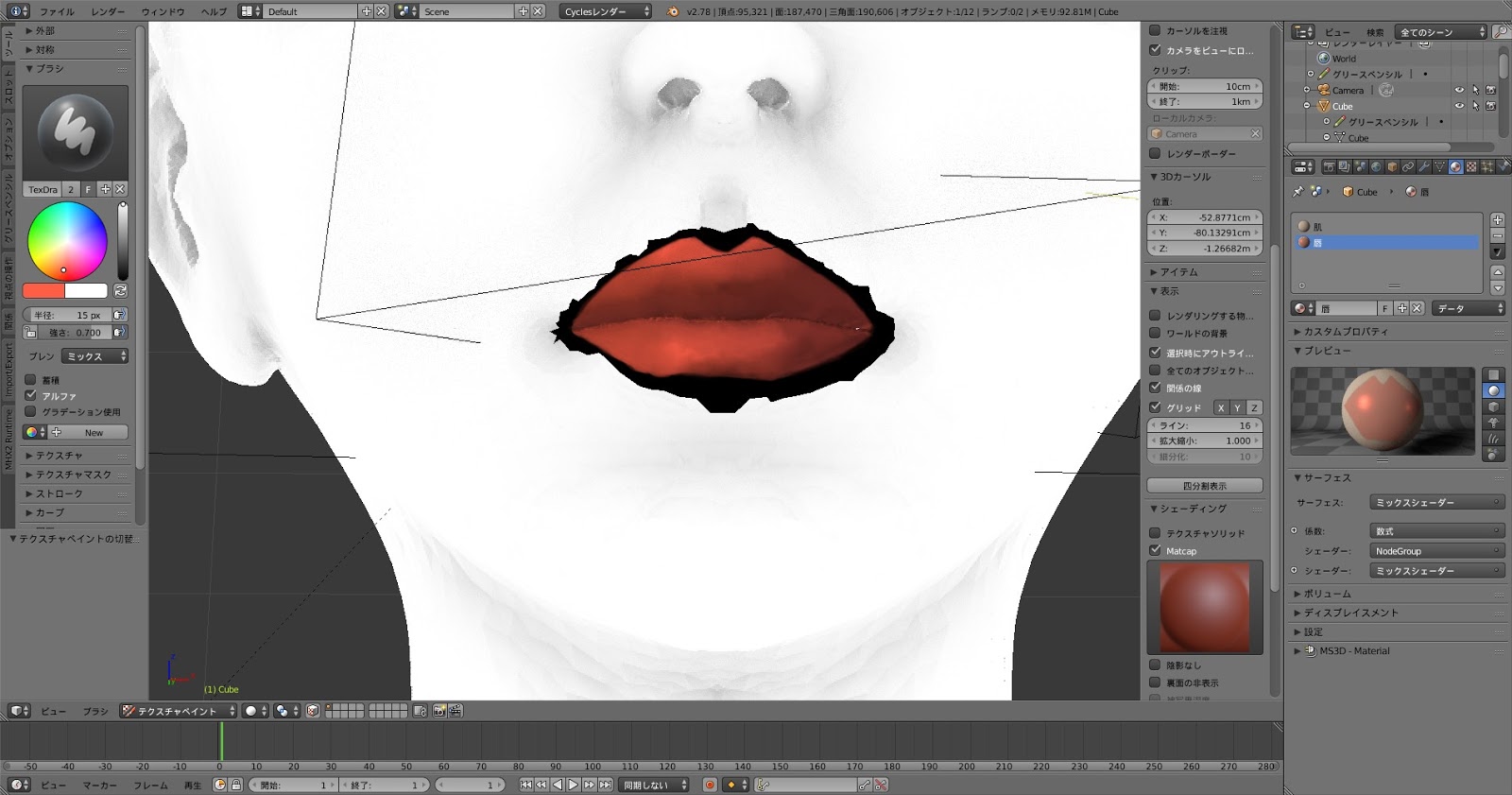
Task: Select the 肌 material slot
Action: (x=1385, y=227)
